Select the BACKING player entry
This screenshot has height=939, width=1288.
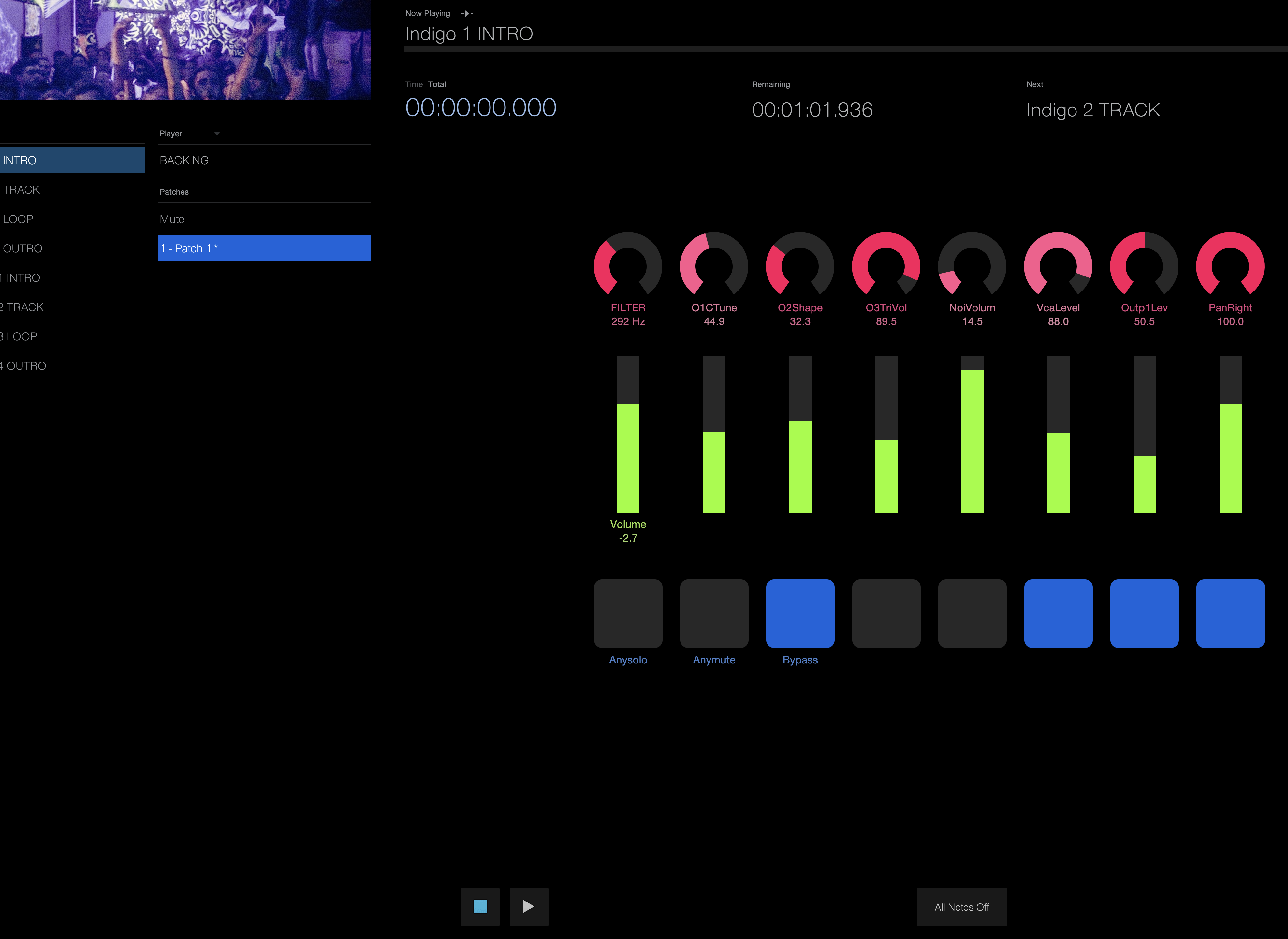(184, 161)
